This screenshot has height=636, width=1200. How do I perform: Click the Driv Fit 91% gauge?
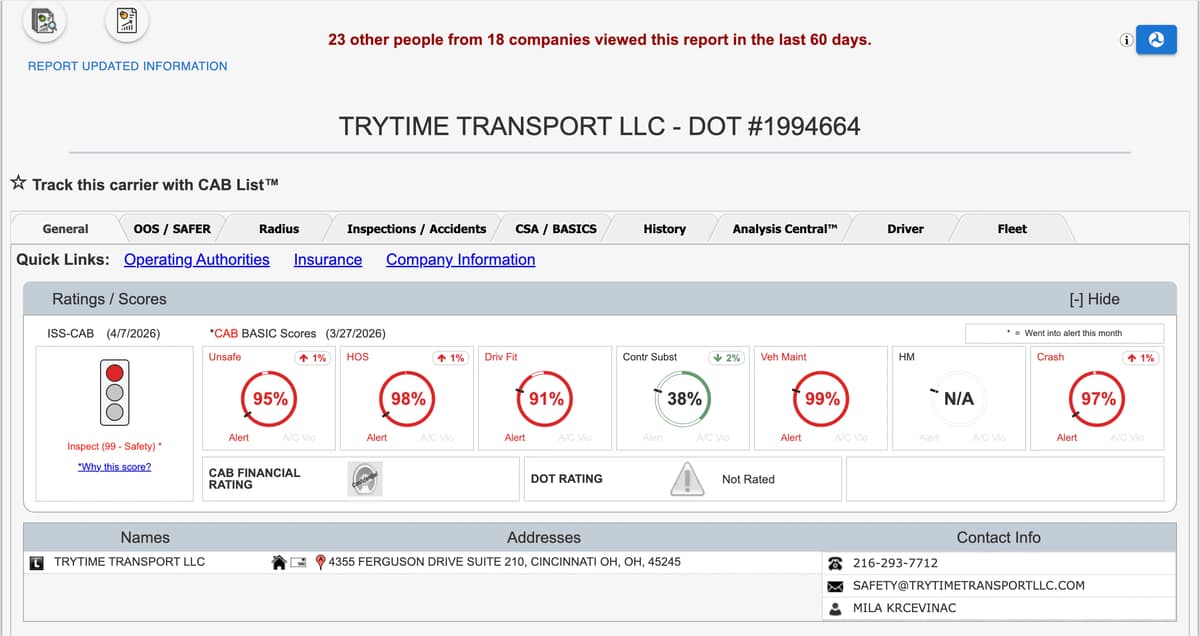pos(546,398)
